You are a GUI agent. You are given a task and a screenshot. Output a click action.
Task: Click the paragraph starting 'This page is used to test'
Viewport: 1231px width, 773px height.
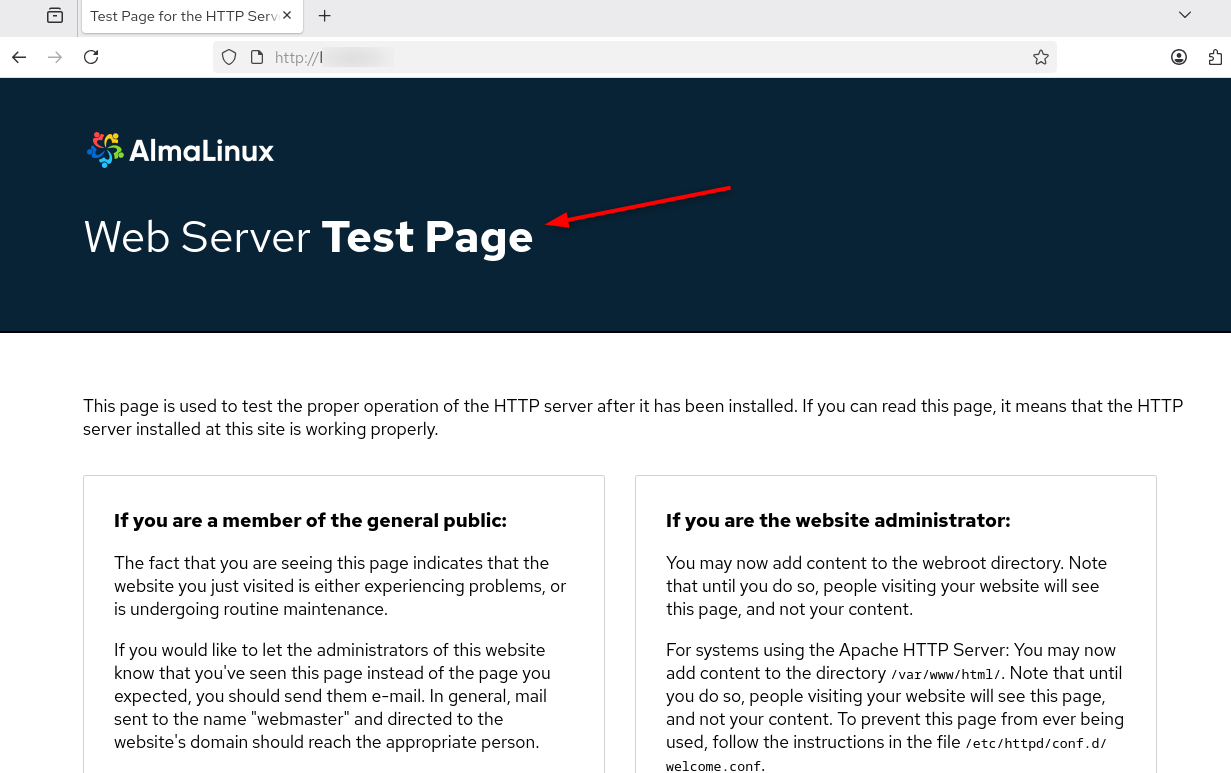pyautogui.click(x=633, y=418)
